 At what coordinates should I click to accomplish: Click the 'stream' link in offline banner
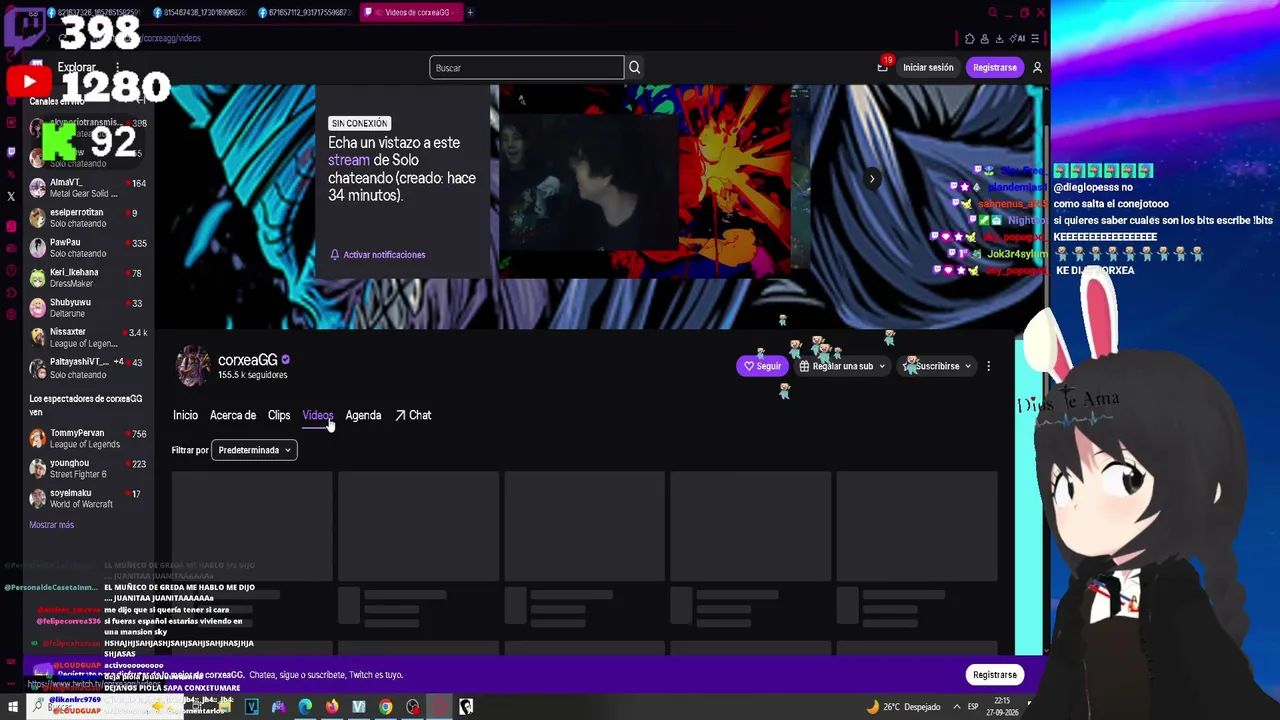coord(349,160)
